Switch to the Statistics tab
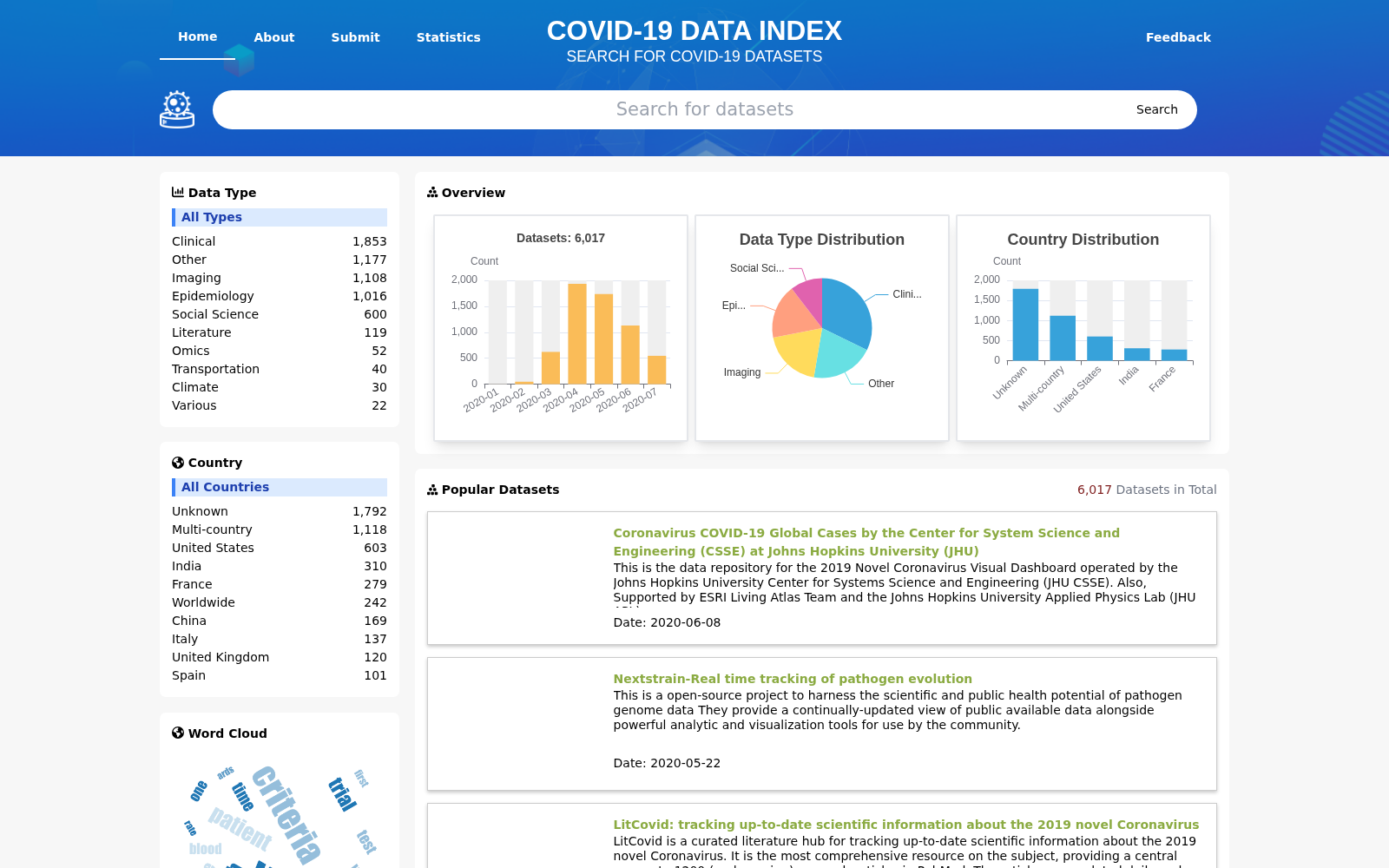 click(448, 37)
